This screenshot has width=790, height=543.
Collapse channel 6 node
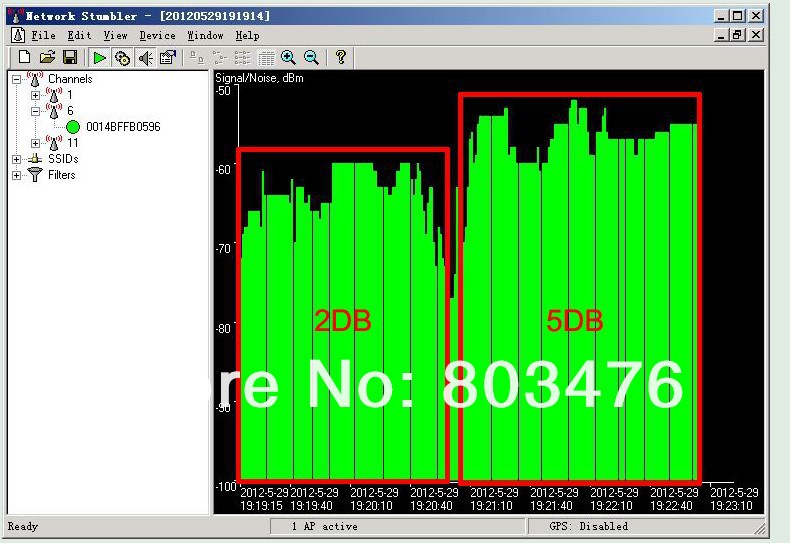click(x=35, y=111)
